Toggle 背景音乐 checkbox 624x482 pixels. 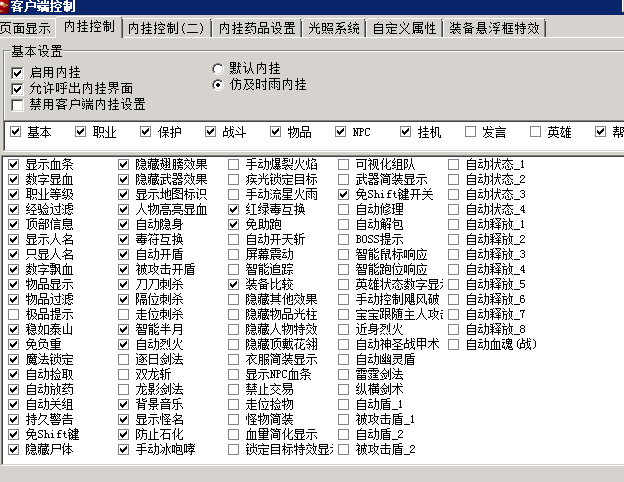123,404
